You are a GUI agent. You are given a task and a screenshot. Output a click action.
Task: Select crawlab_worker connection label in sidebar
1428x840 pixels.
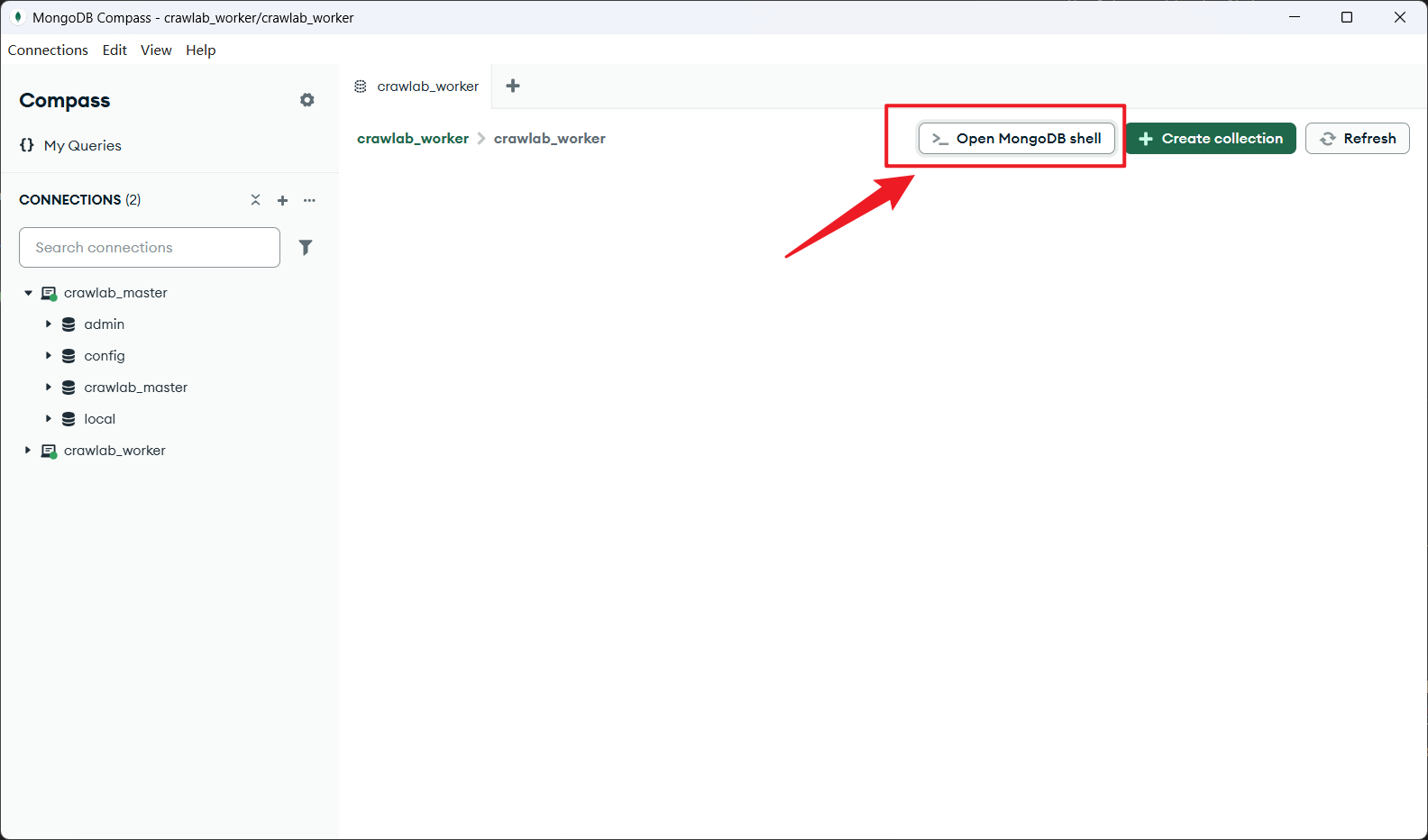click(x=114, y=451)
